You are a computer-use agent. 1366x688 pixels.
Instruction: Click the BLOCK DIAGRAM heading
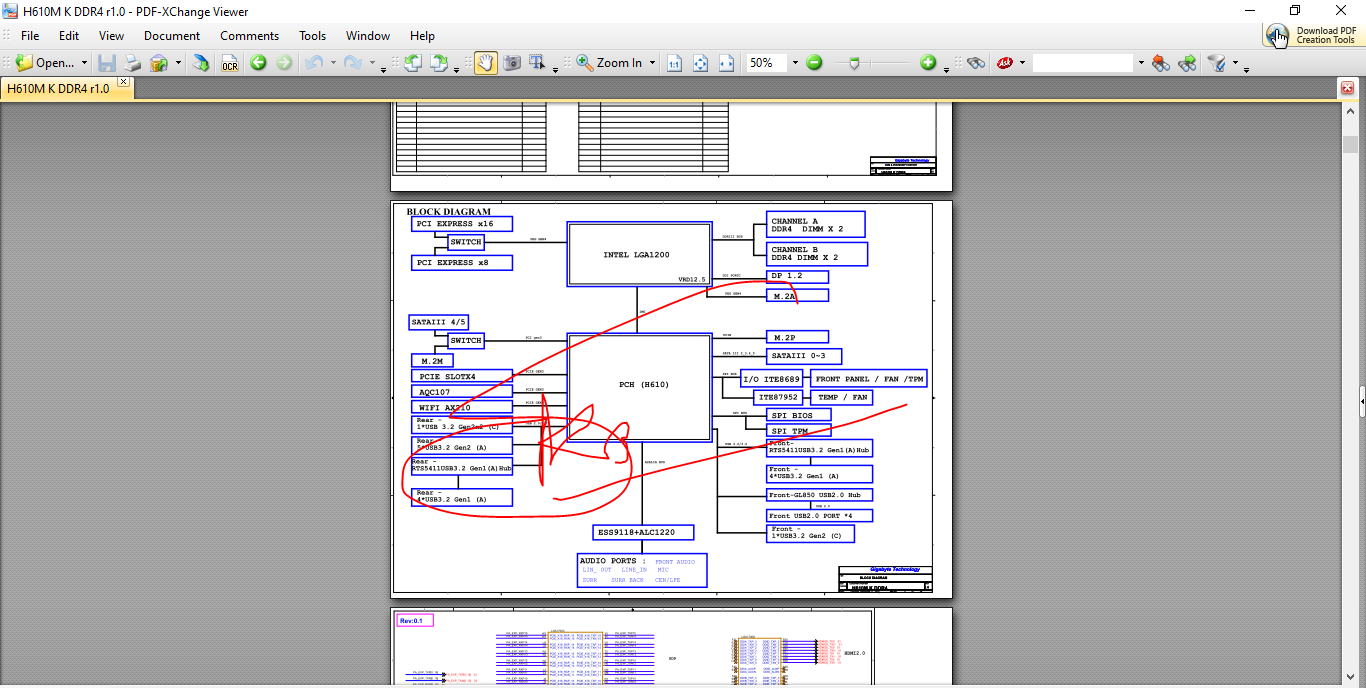pyautogui.click(x=449, y=212)
